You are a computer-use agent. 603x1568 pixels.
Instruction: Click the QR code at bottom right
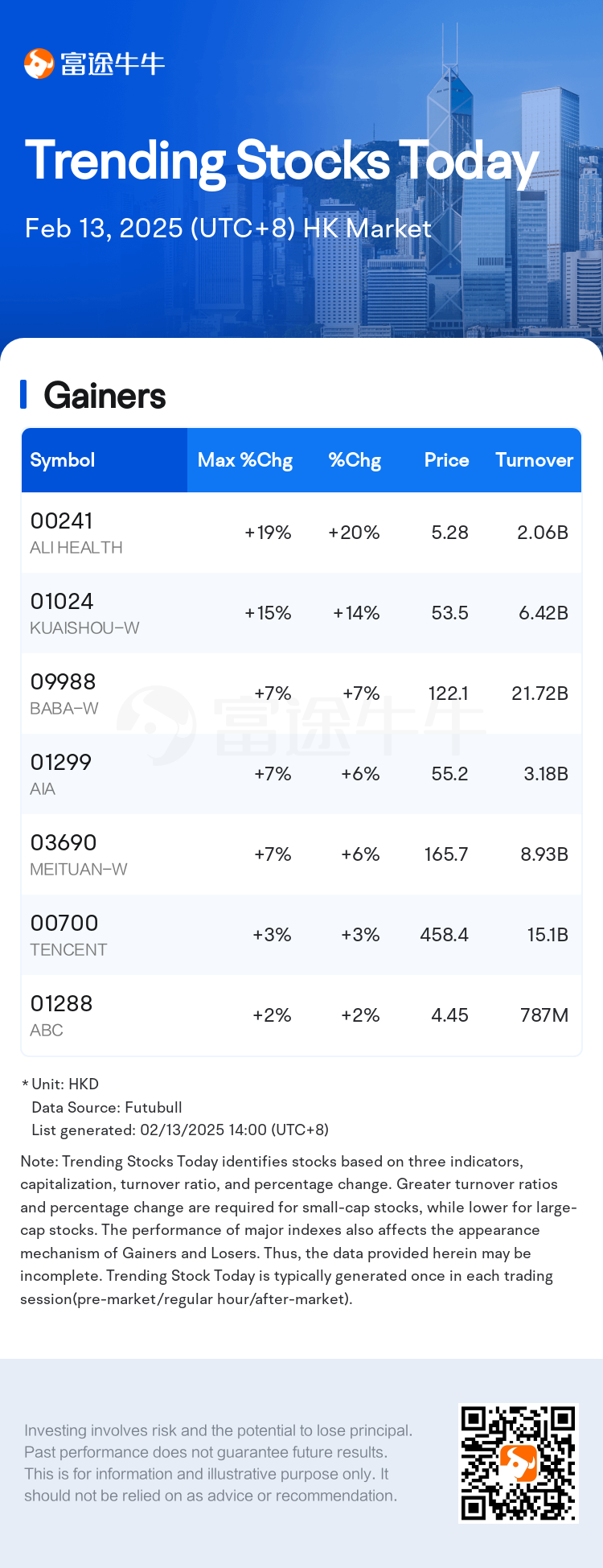(x=519, y=1463)
